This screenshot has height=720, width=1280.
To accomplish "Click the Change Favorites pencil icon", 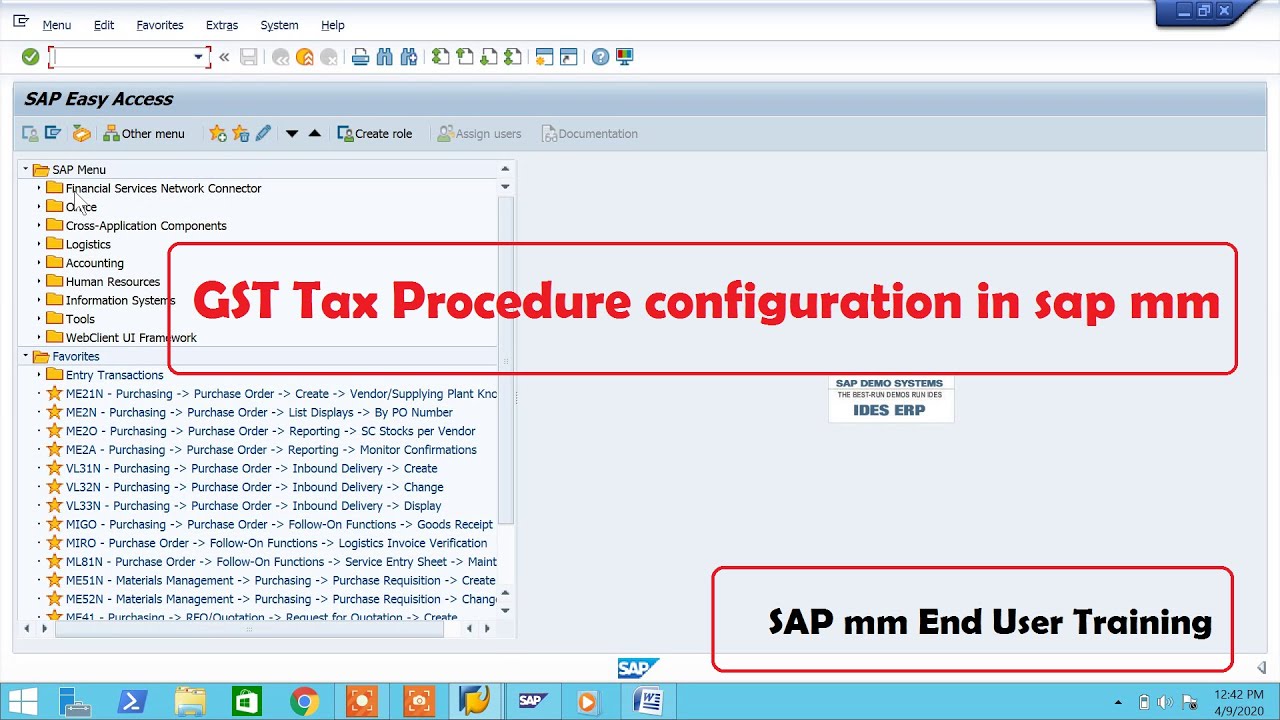I will [263, 133].
